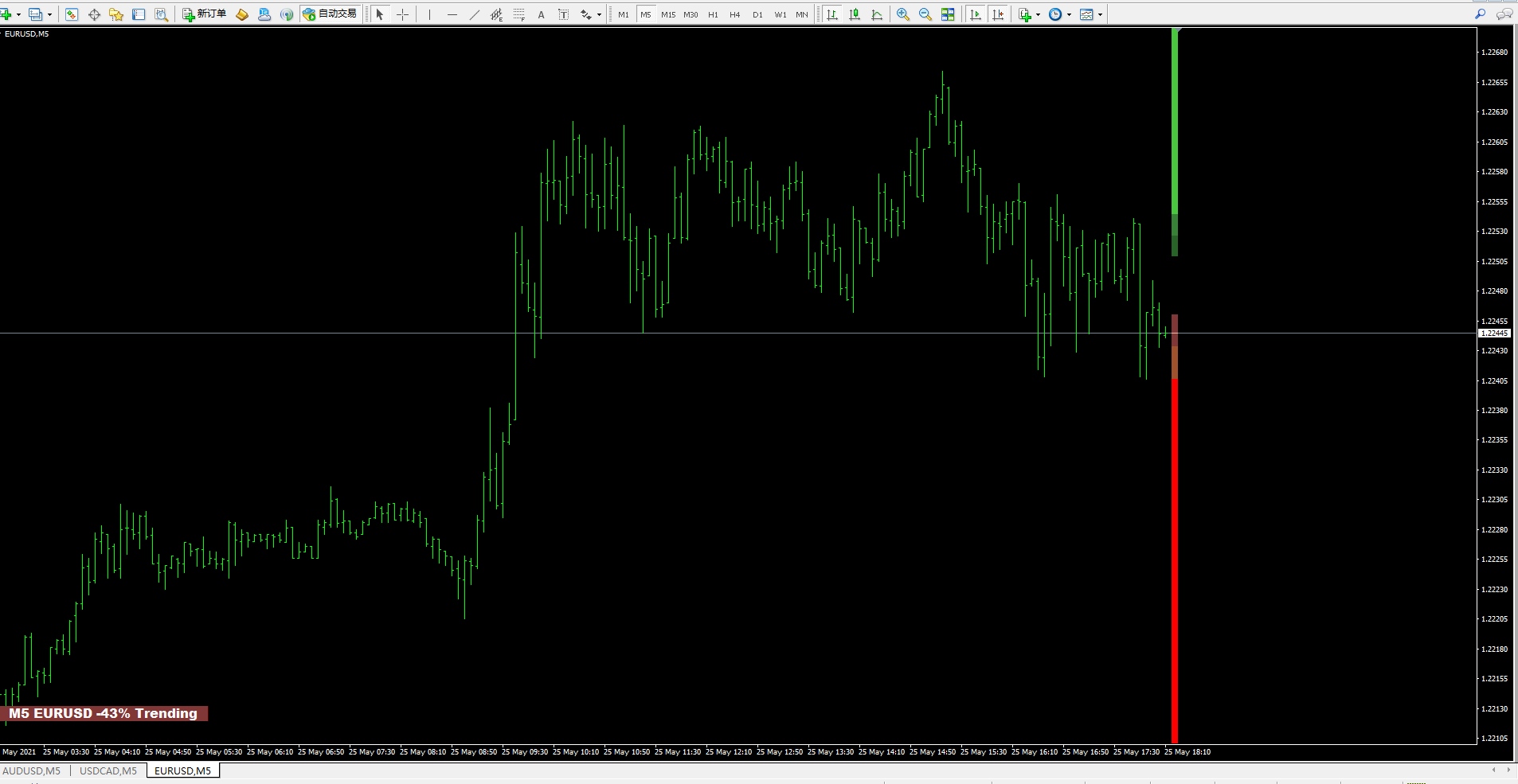Switch to the AUDUSD,M5 chart tab
Image resolution: width=1518 pixels, height=784 pixels.
point(32,770)
